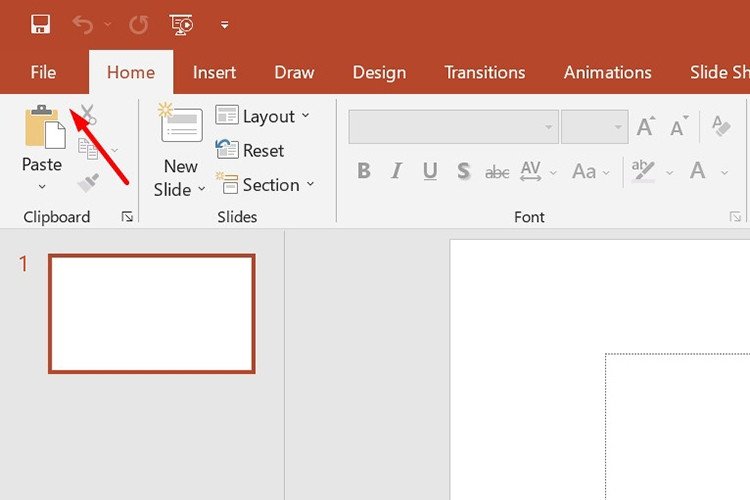Open the File tab
Screen dimensions: 750x500
pyautogui.click(x=43, y=72)
